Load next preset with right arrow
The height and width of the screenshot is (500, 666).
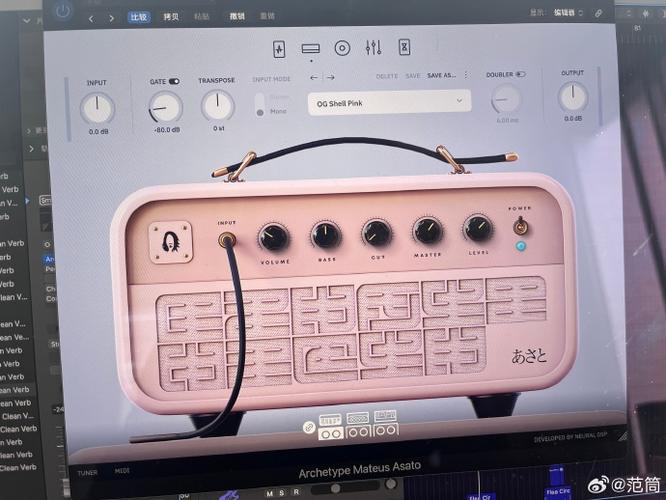(x=330, y=77)
